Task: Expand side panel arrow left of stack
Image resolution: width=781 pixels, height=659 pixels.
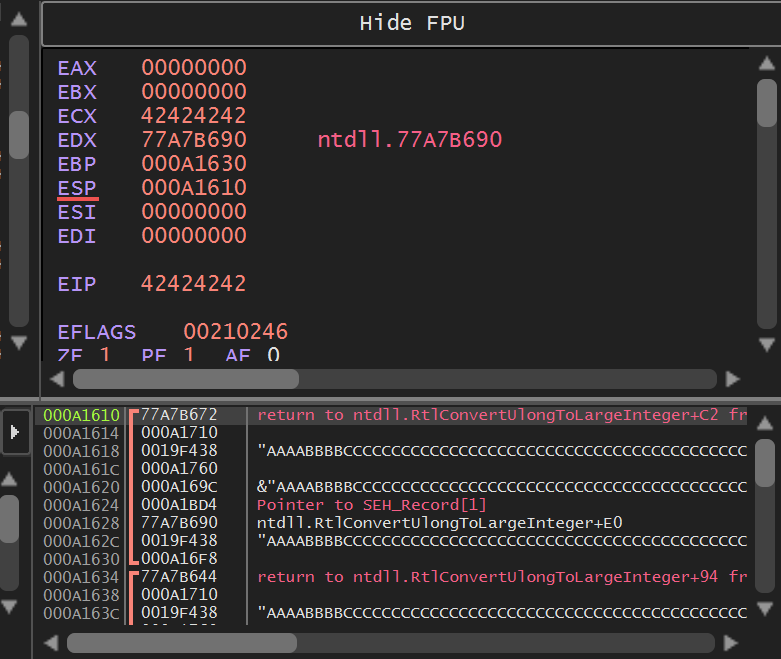Action: click(x=16, y=432)
